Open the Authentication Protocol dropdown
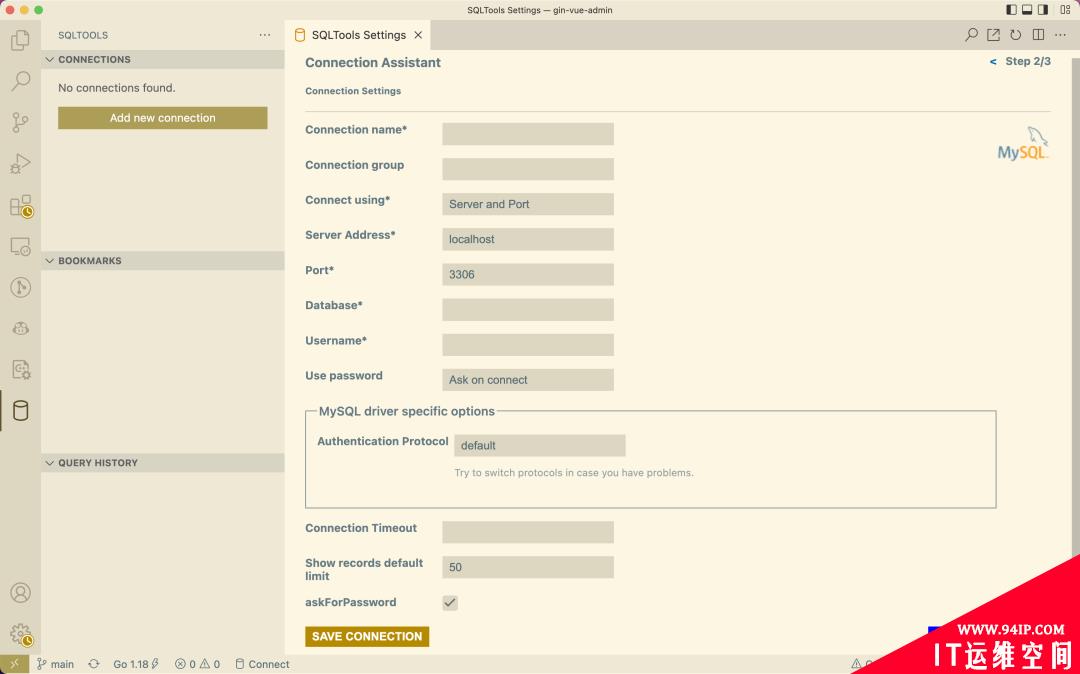Screen dimensions: 1080x674 point(539,445)
